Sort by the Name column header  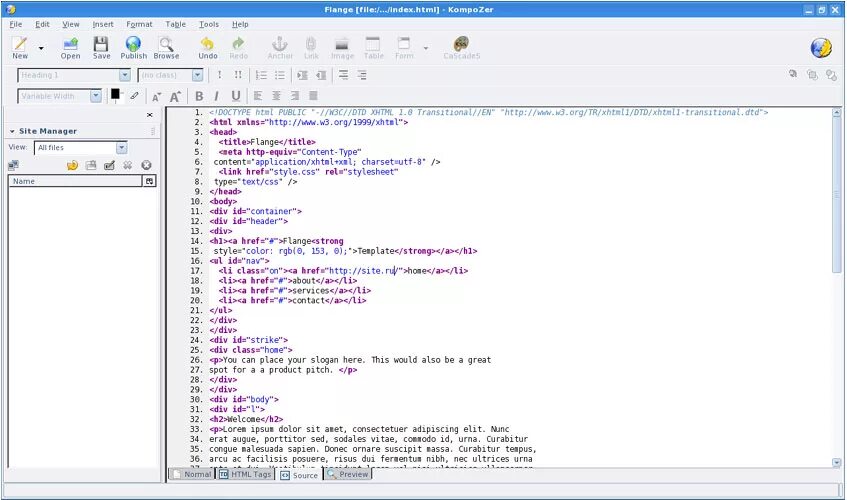pos(75,181)
